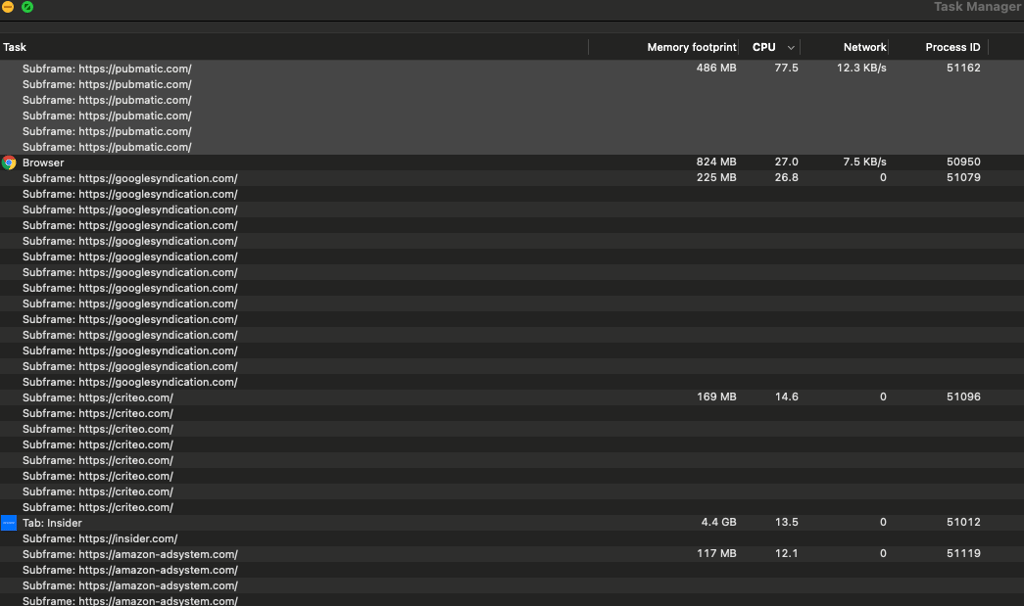Click the 14.6 CPU value

[786, 397]
